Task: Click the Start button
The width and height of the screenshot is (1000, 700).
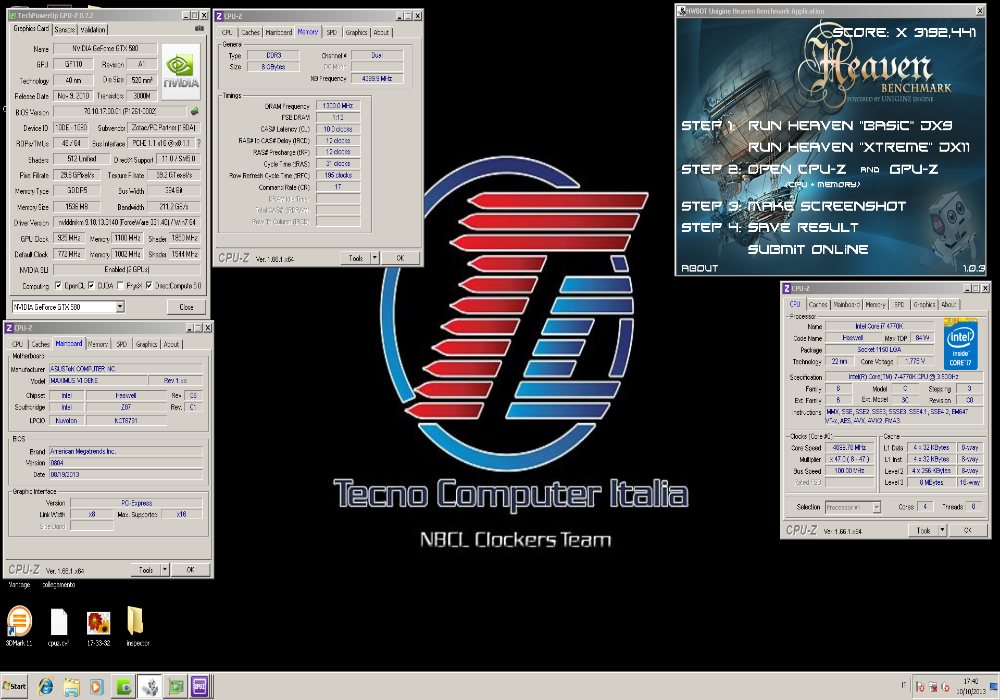Action: [14, 686]
